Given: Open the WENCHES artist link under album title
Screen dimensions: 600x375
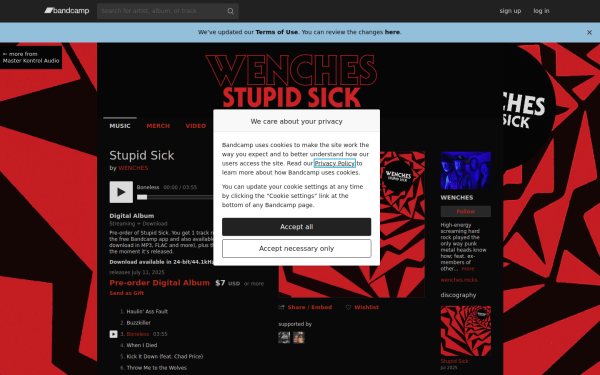Looking at the screenshot, I should coord(133,168).
